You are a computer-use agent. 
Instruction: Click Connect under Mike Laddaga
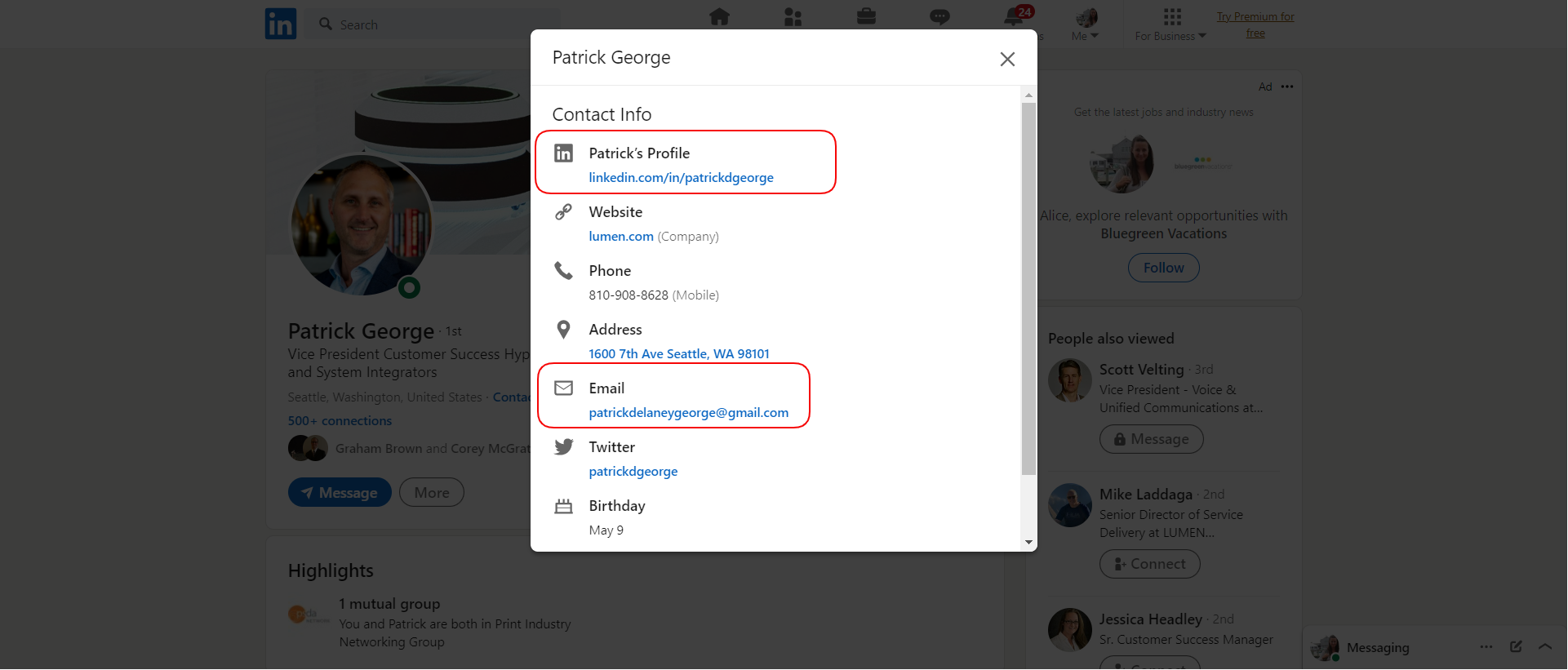click(1149, 564)
